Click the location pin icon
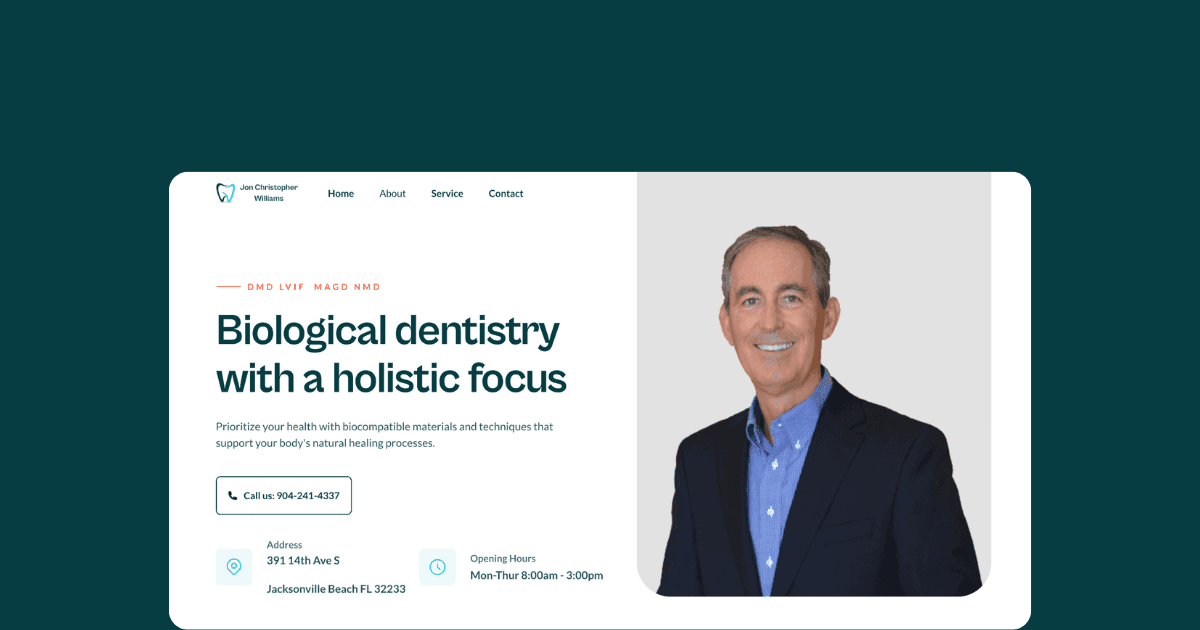 click(234, 567)
